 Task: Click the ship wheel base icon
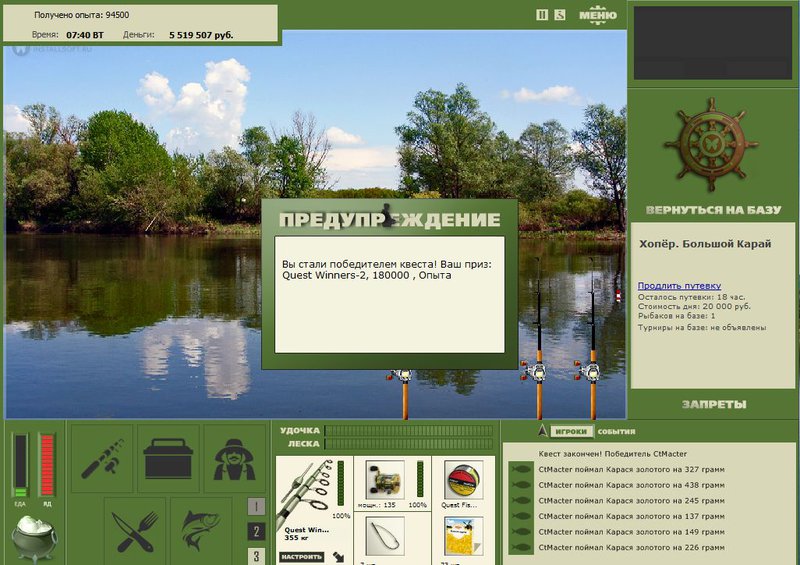click(x=711, y=144)
